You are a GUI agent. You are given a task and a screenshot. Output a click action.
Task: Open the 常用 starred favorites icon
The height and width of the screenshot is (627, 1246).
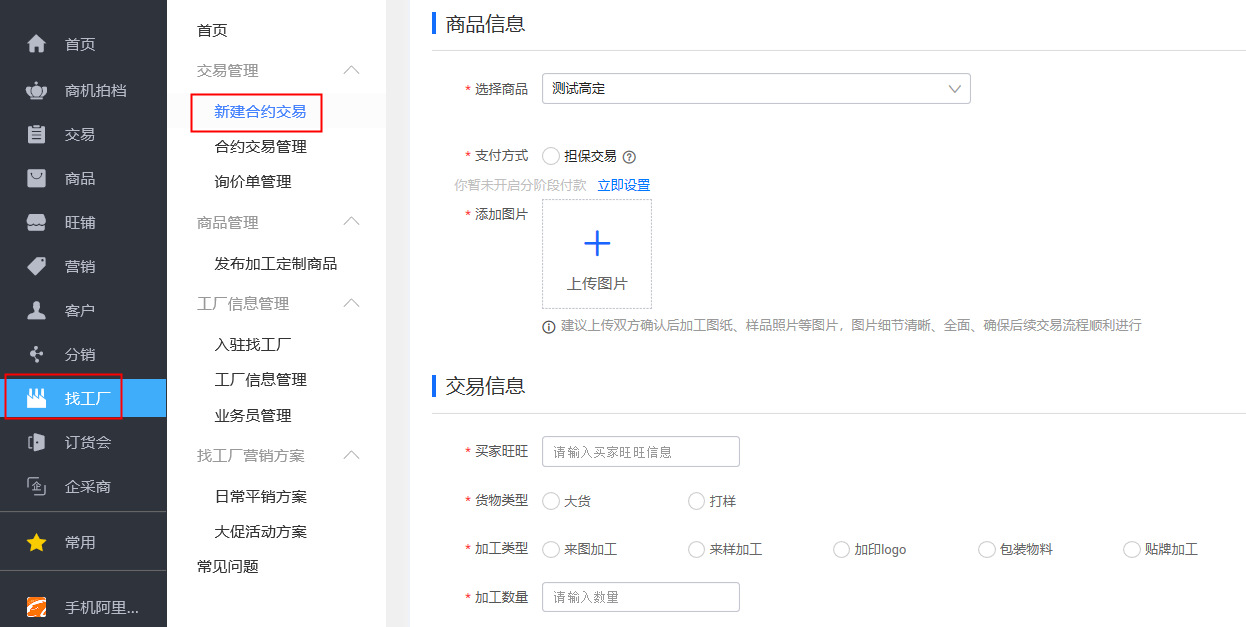[x=36, y=540]
